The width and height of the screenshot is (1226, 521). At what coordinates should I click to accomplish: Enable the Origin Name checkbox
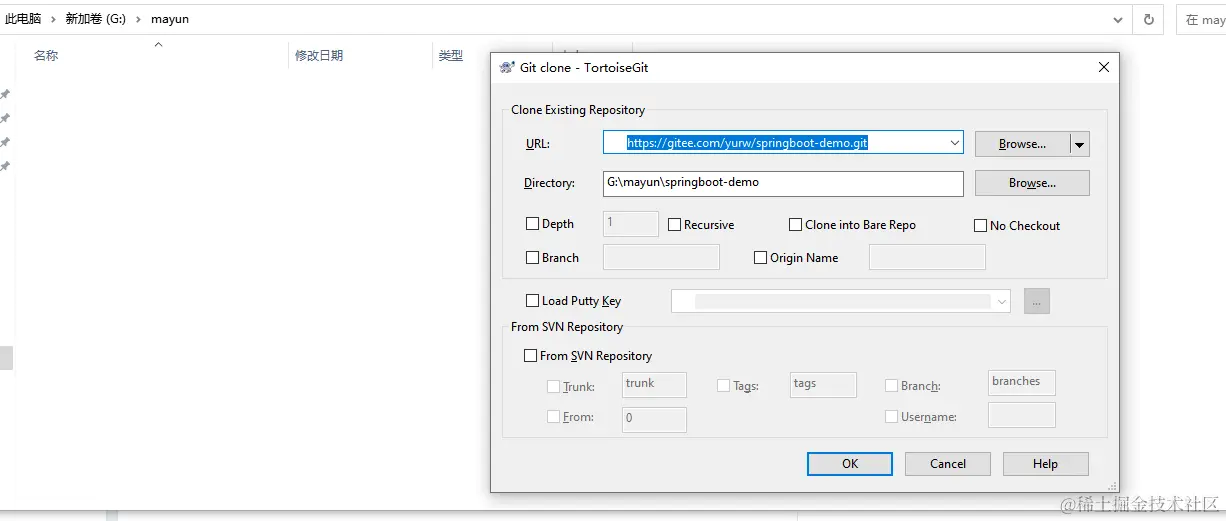pos(760,258)
